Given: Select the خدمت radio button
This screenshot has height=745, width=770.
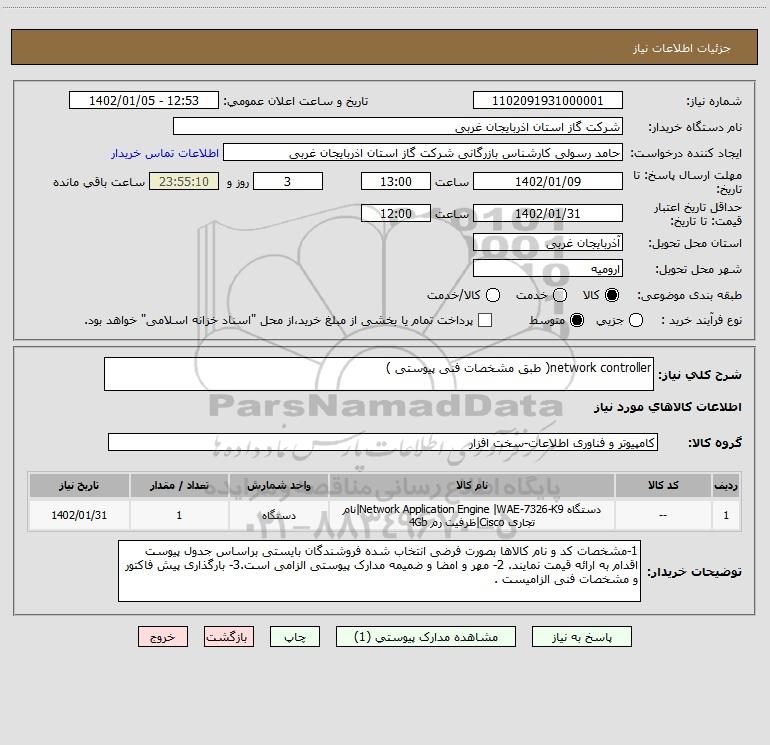Looking at the screenshot, I should pyautogui.click(x=560, y=295).
